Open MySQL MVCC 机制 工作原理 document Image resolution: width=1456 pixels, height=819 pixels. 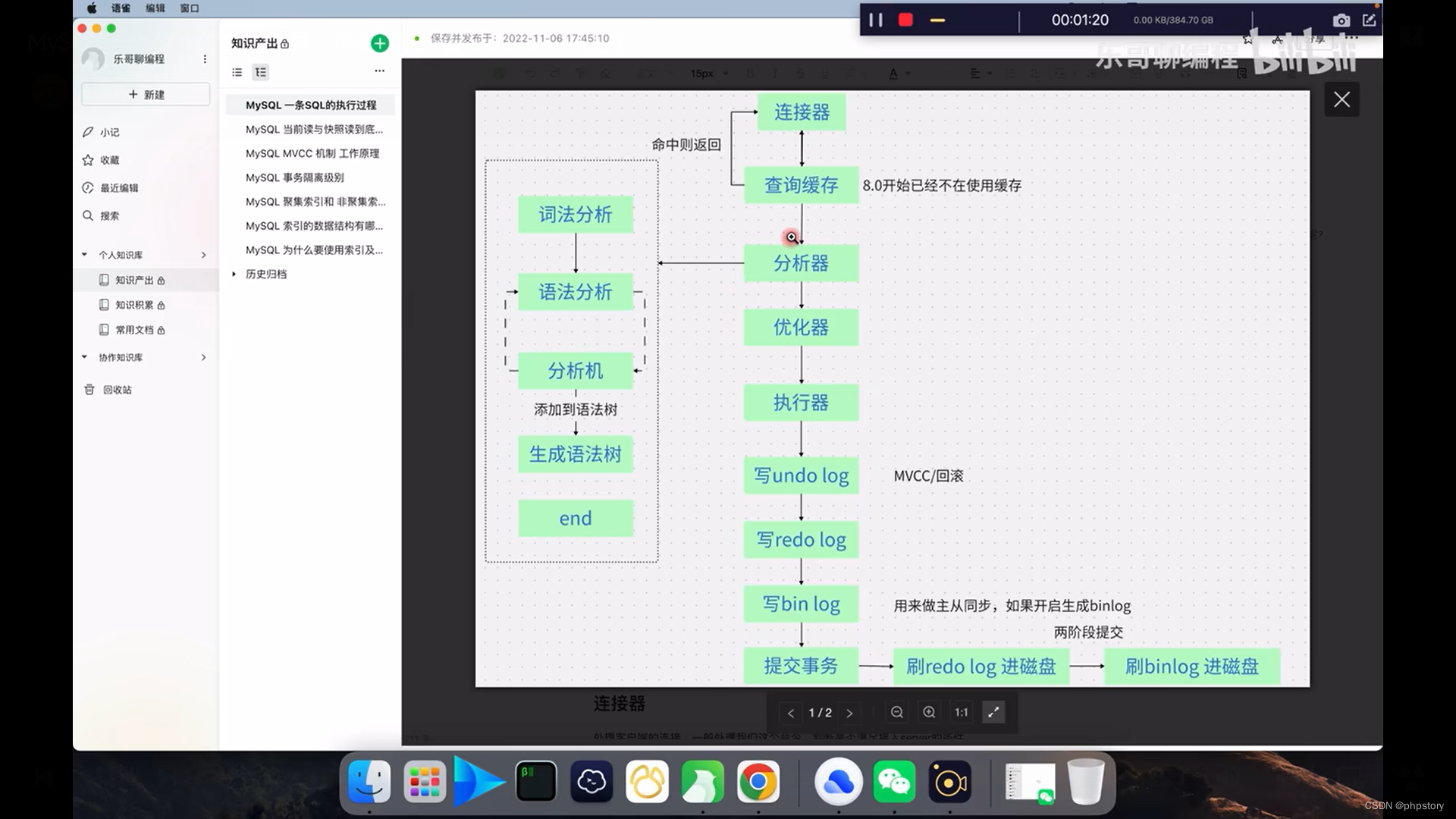[312, 153]
